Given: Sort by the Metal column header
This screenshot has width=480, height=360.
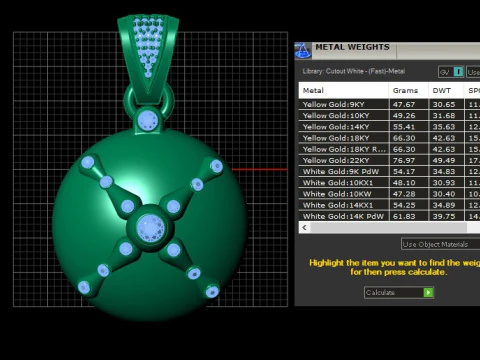Looking at the screenshot, I should (344, 91).
